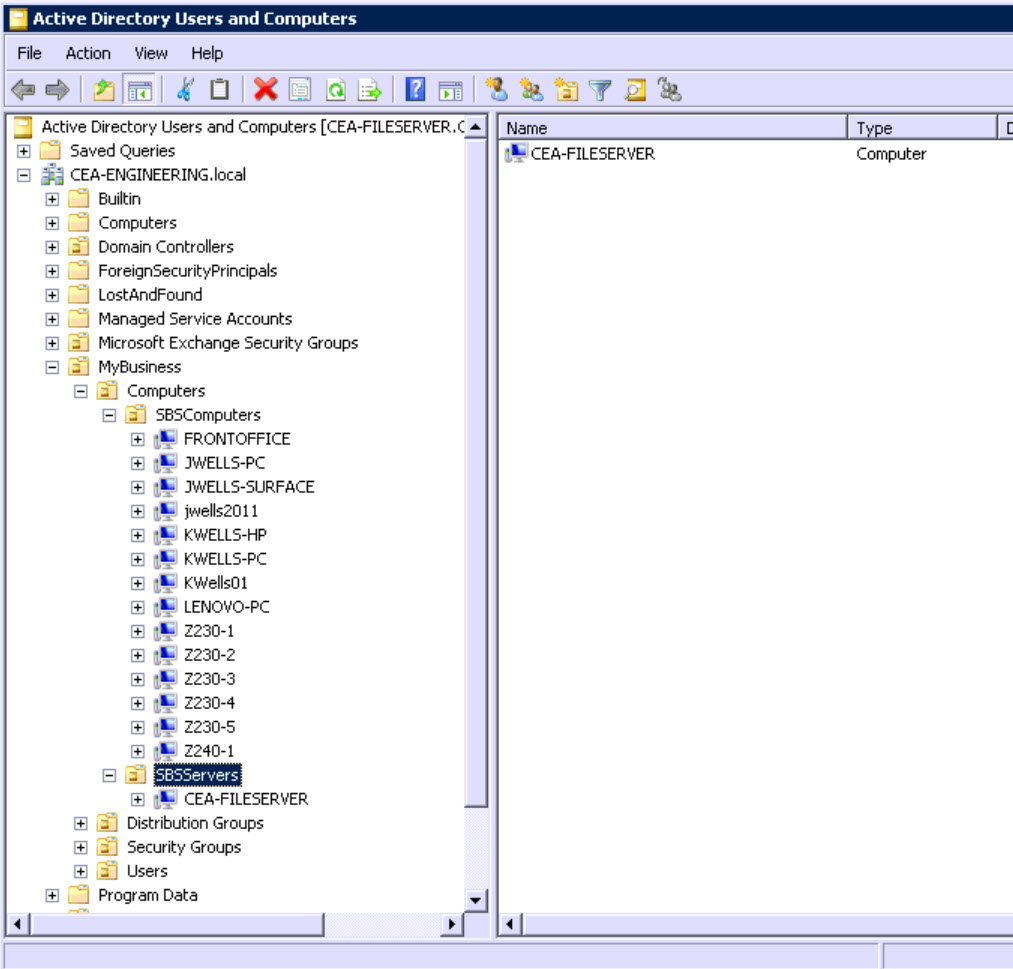The width and height of the screenshot is (1013, 969).
Task: Delete the selection with red X icon
Action: [x=265, y=90]
